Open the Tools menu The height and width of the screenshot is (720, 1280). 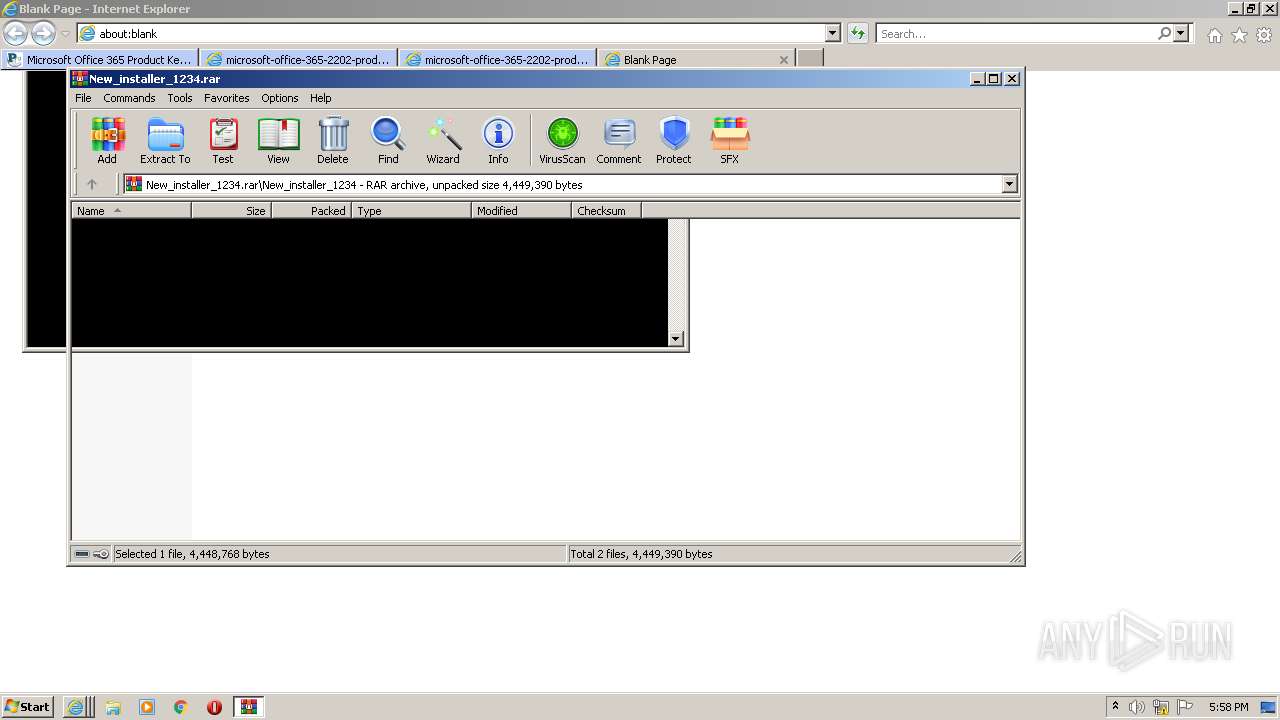180,98
